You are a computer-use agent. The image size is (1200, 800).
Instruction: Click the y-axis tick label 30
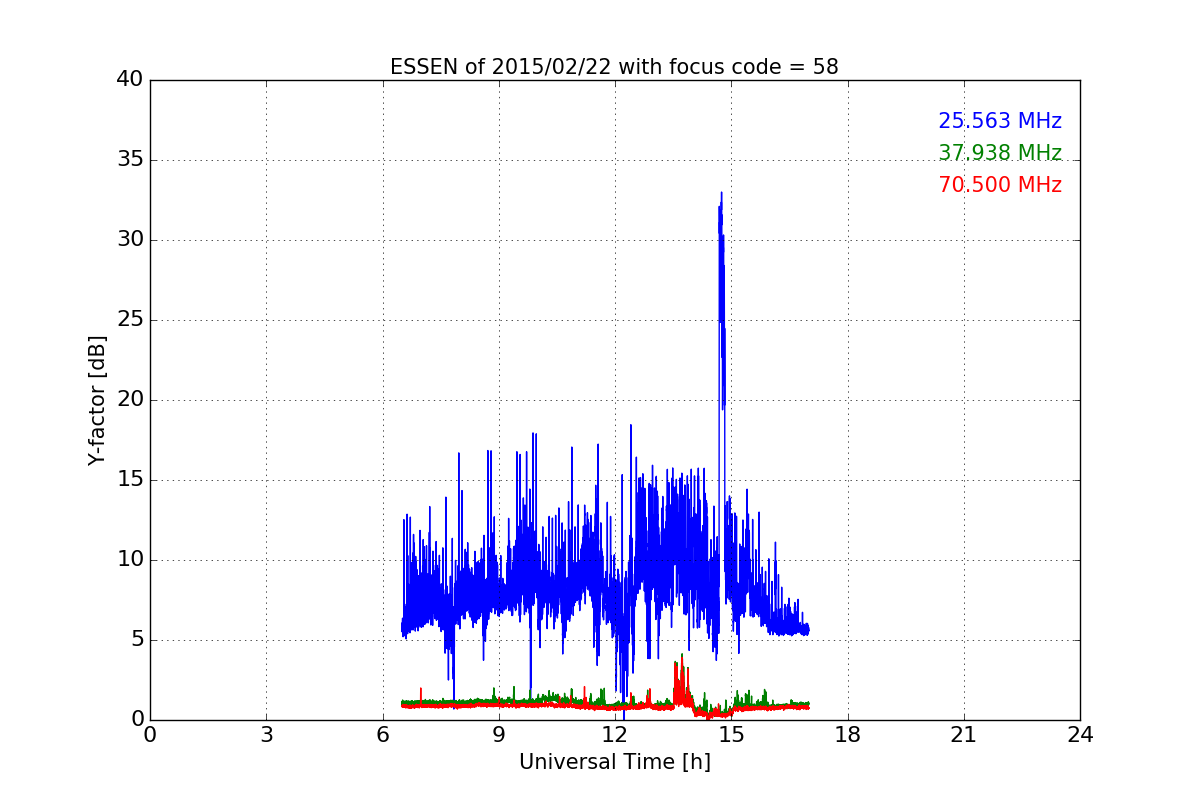point(130,240)
